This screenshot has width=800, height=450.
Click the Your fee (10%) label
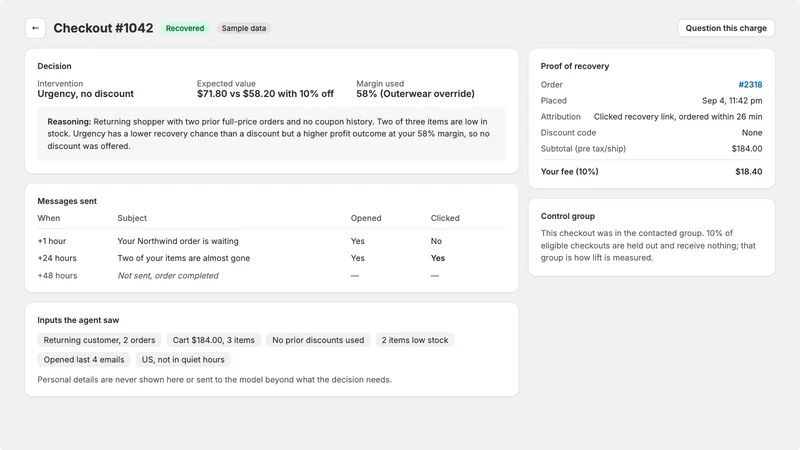569,171
